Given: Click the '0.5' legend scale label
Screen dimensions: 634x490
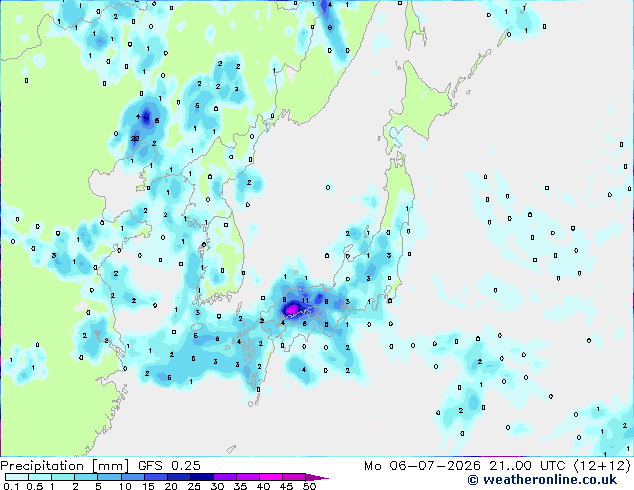Looking at the screenshot, I should tap(35, 486).
